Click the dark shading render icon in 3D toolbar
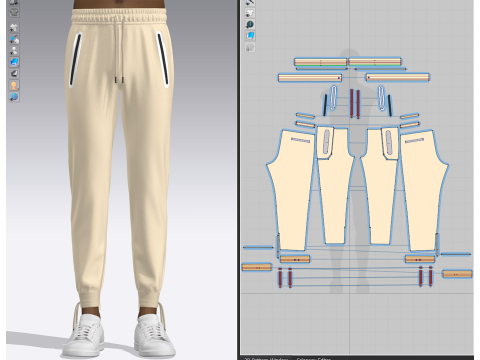 click(x=14, y=74)
